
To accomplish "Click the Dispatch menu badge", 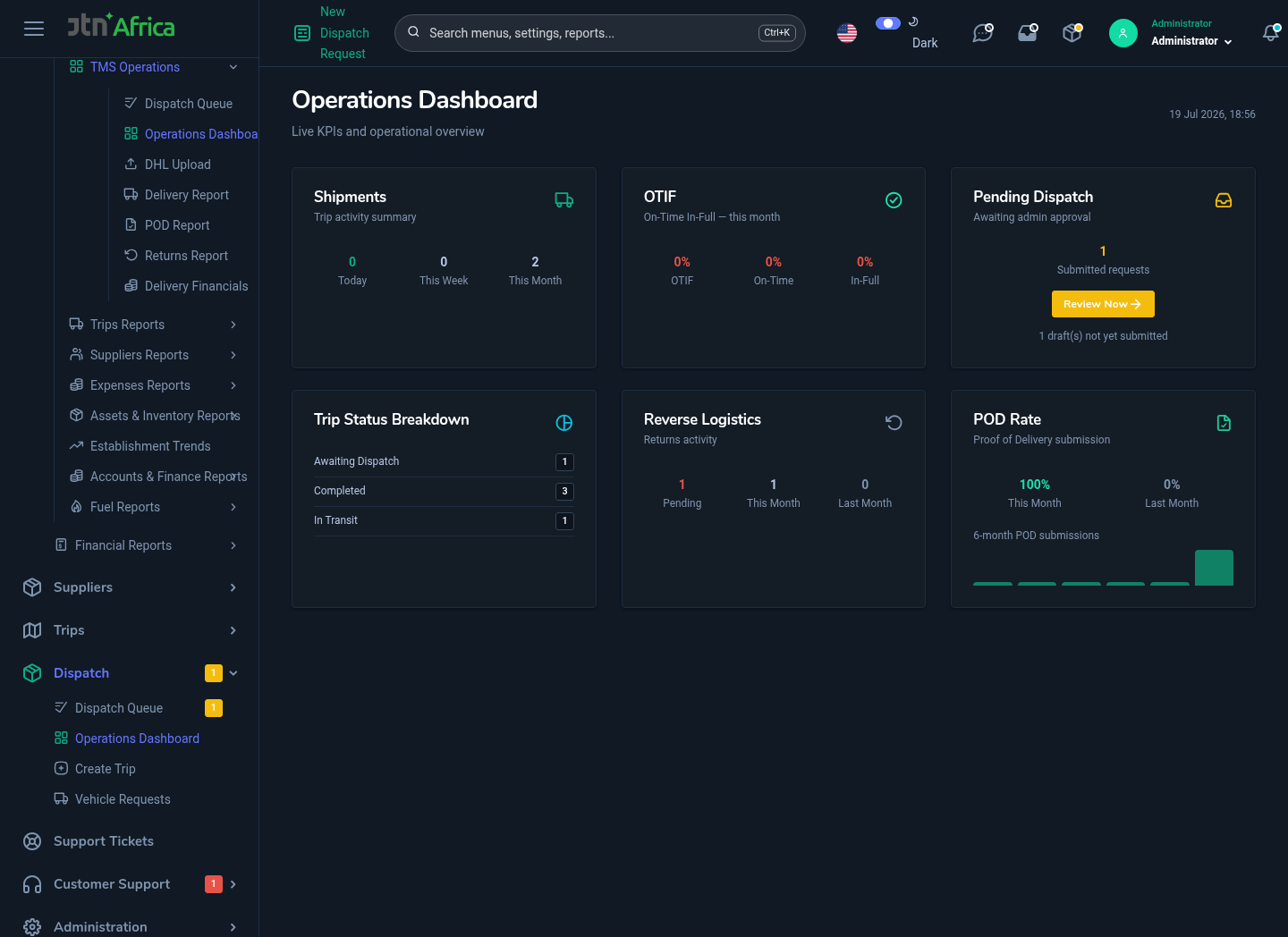I will tap(214, 673).
